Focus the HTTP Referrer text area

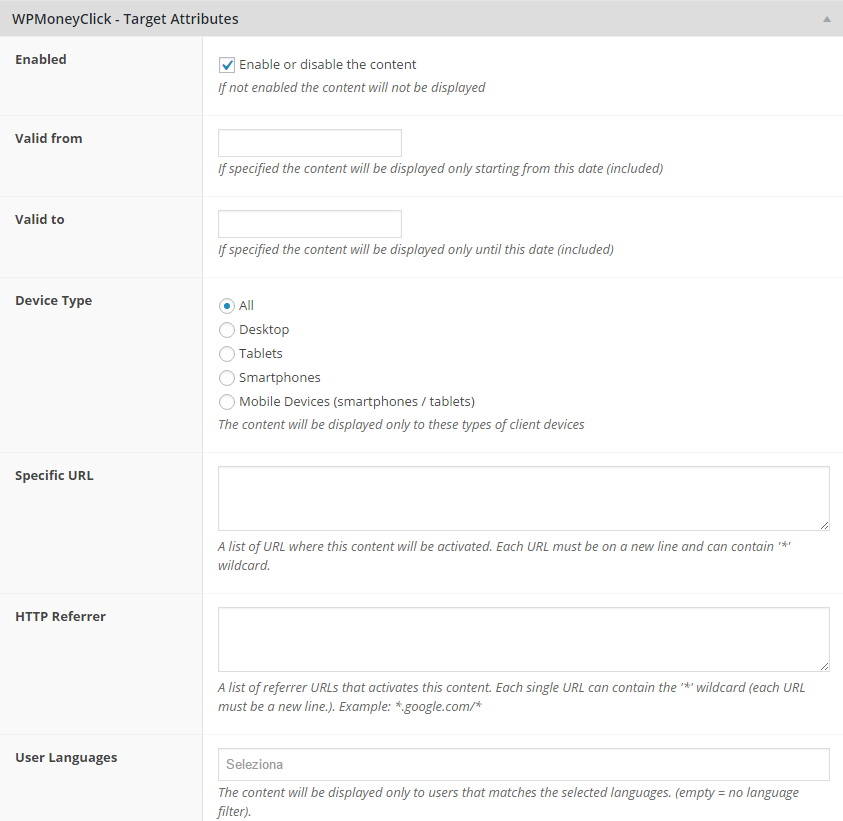click(x=524, y=639)
